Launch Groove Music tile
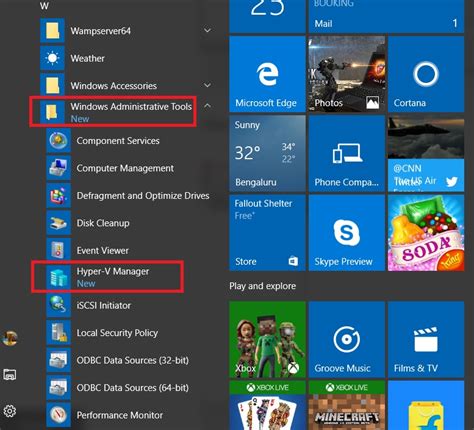The image size is (474, 430). coord(347,339)
